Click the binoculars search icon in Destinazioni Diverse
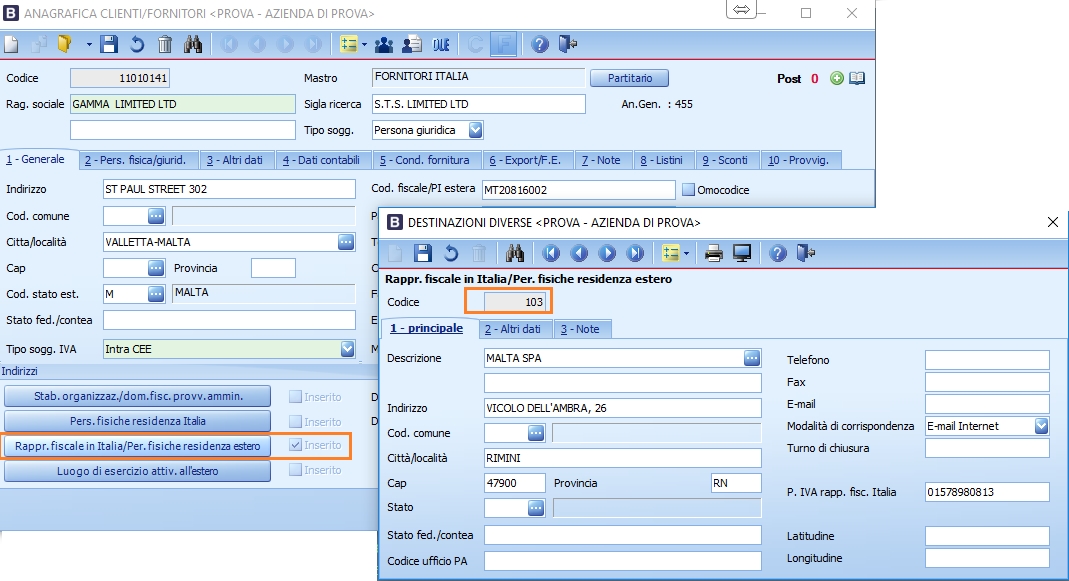1069x581 pixels. [515, 253]
